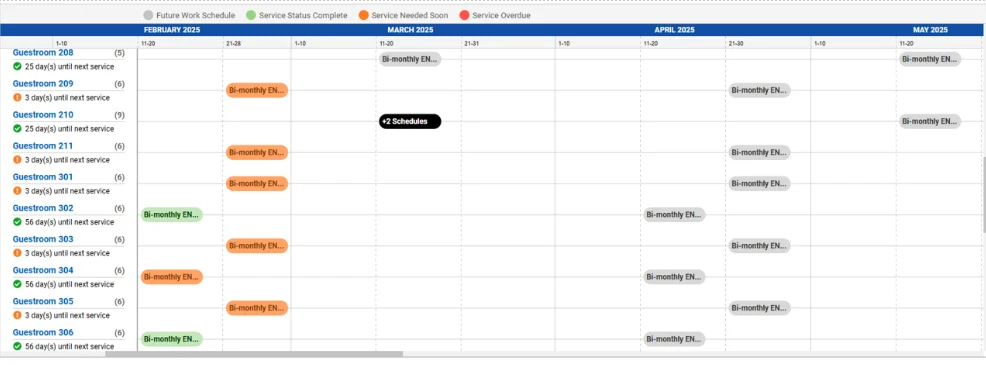Screen dimensions: 986x365
Task: Click the MARCH 2025 month header
Action: tap(410, 30)
